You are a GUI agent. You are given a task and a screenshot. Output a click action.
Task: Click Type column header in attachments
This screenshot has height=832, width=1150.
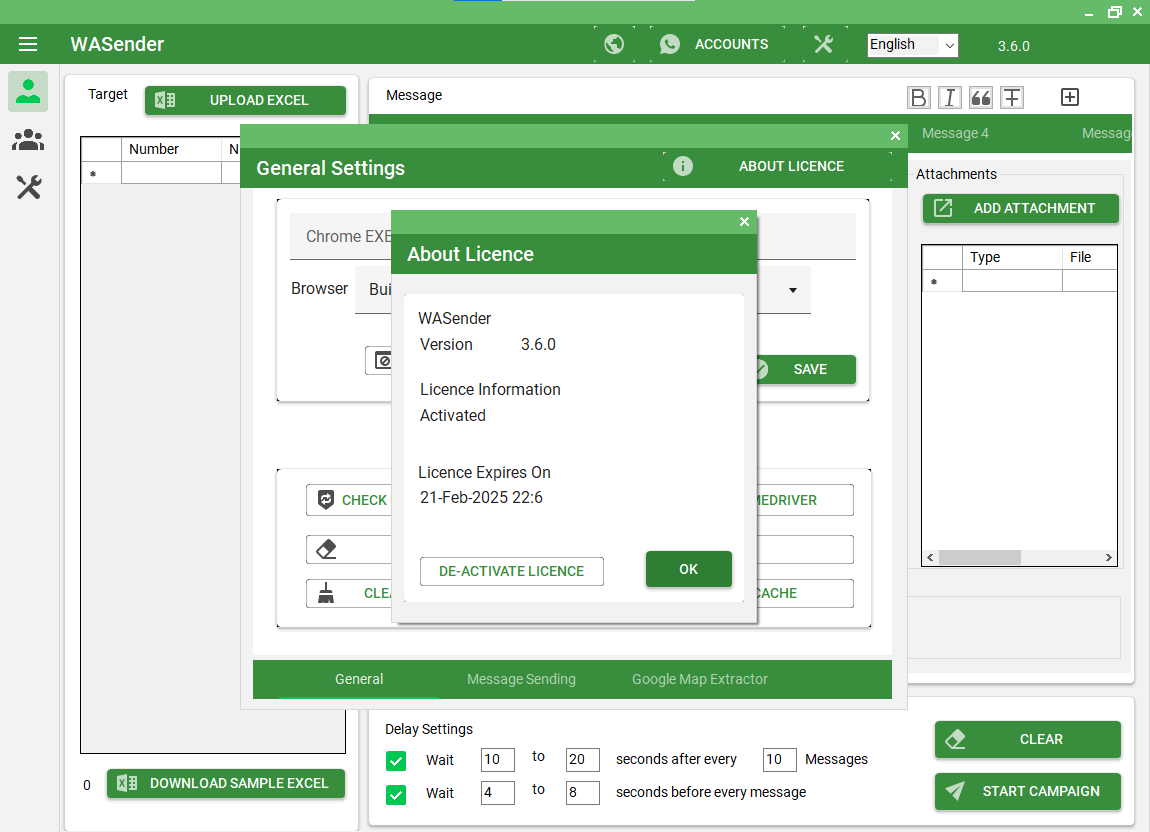[1011, 258]
